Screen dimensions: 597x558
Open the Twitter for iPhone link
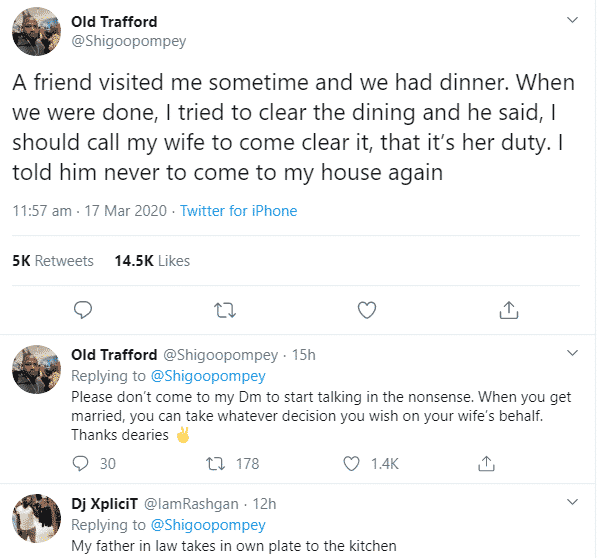(x=238, y=211)
